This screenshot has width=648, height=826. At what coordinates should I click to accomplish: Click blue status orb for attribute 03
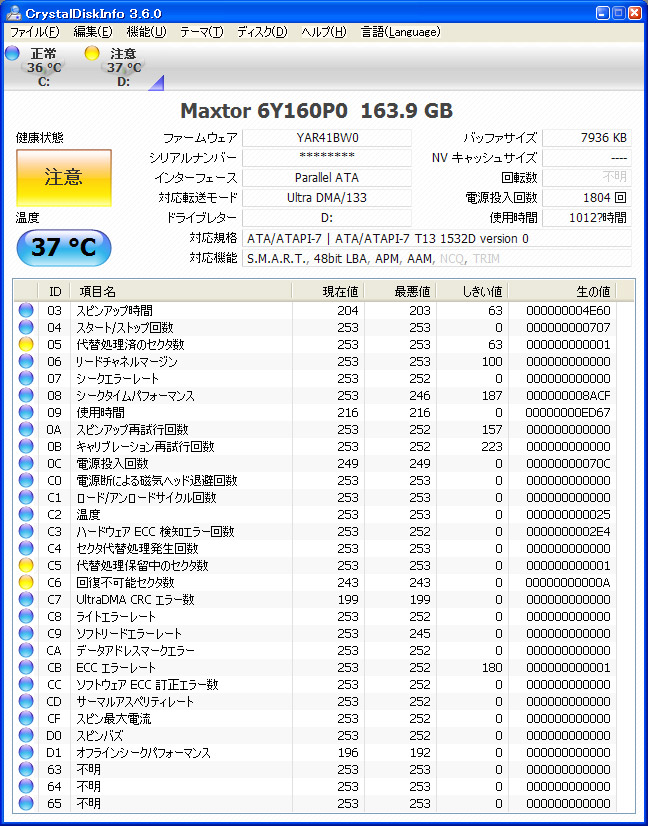tap(26, 310)
